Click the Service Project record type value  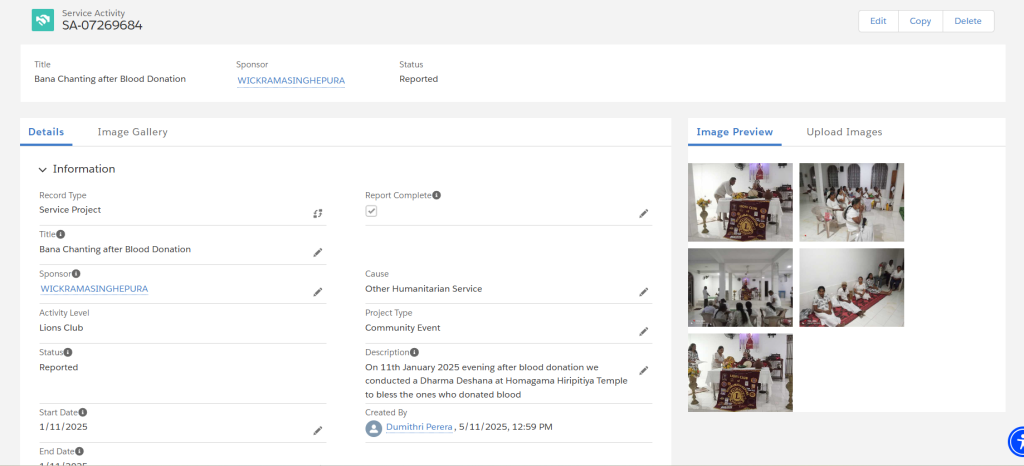(70, 210)
